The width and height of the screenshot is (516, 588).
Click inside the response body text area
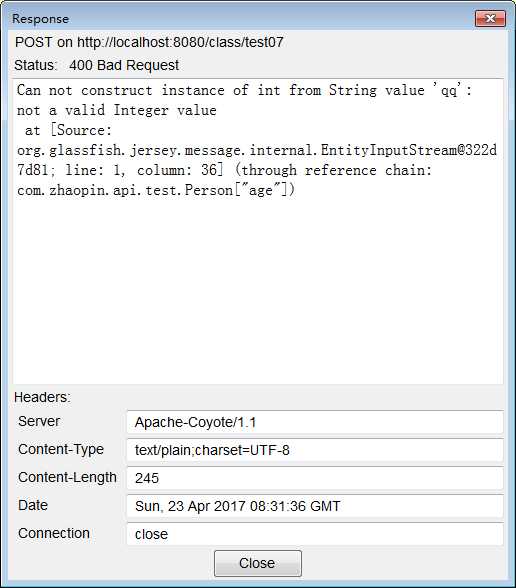coord(258,231)
